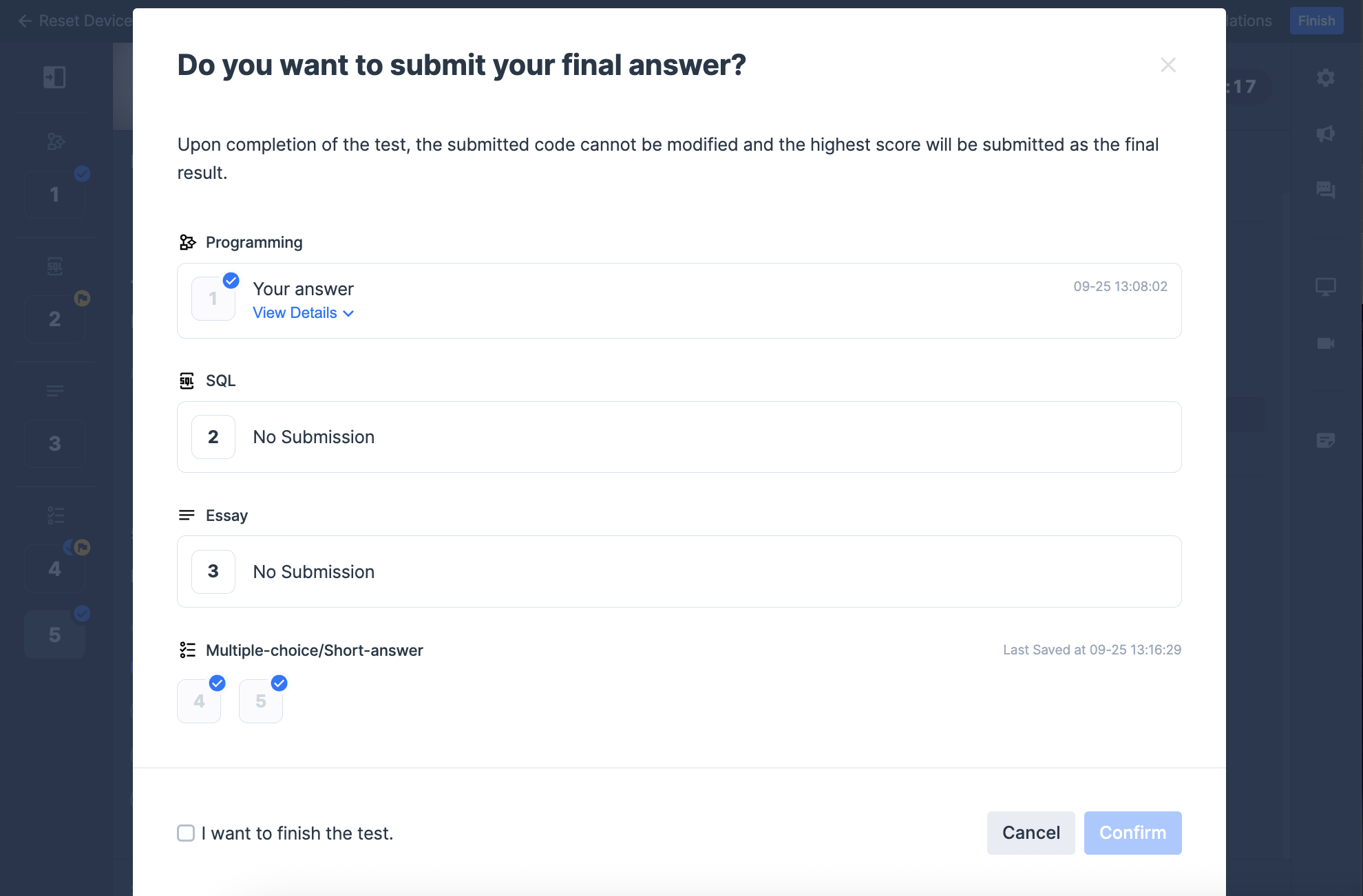
Task: Open question 3 in Essay section
Action: (x=213, y=572)
